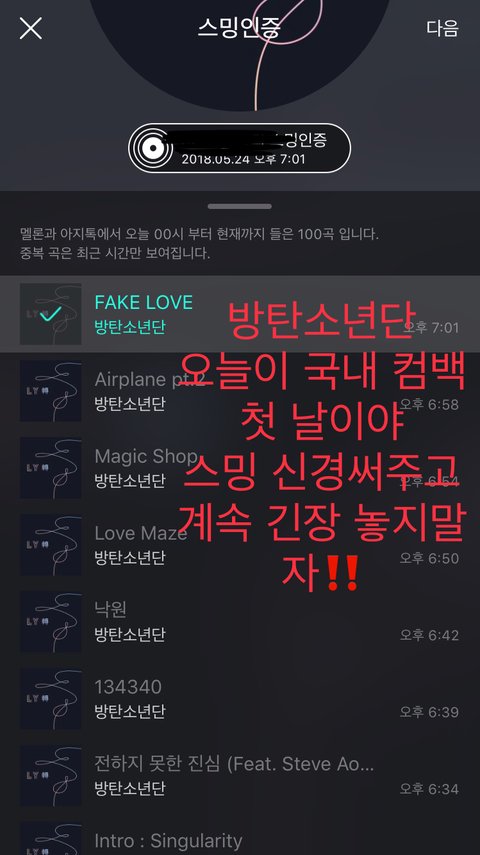The width and height of the screenshot is (480, 855).
Task: Tap the 낙원 album thumbnail
Action: tap(51, 622)
